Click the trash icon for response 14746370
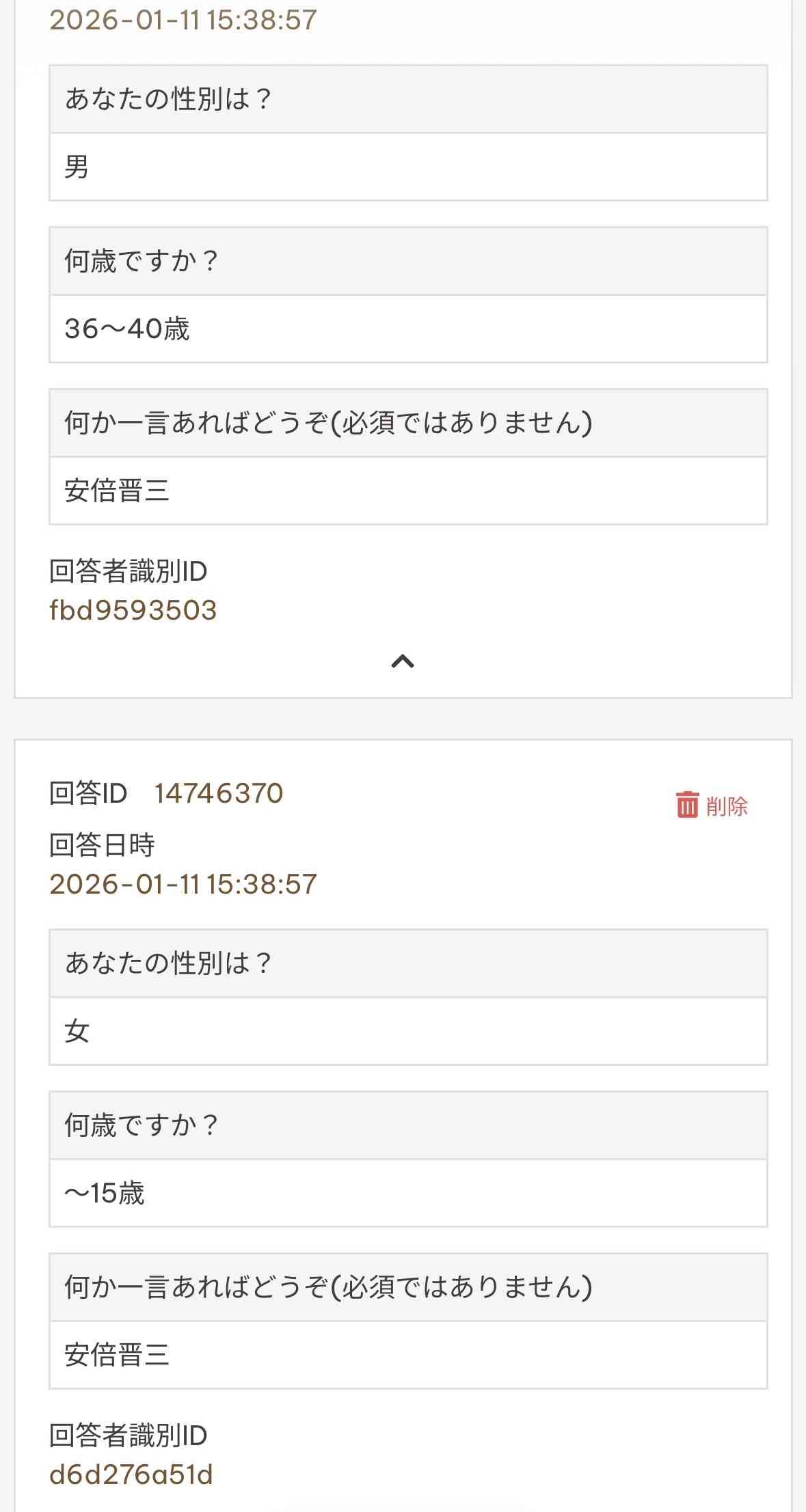 tap(687, 805)
